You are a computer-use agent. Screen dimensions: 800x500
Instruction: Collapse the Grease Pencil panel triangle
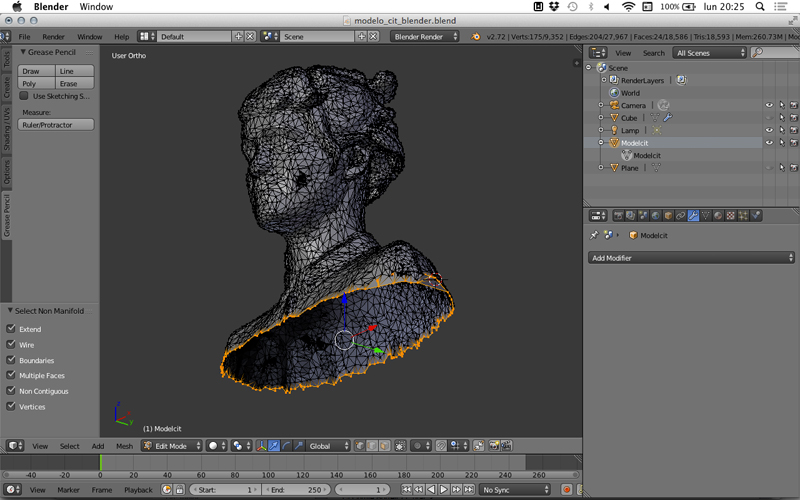[22, 52]
